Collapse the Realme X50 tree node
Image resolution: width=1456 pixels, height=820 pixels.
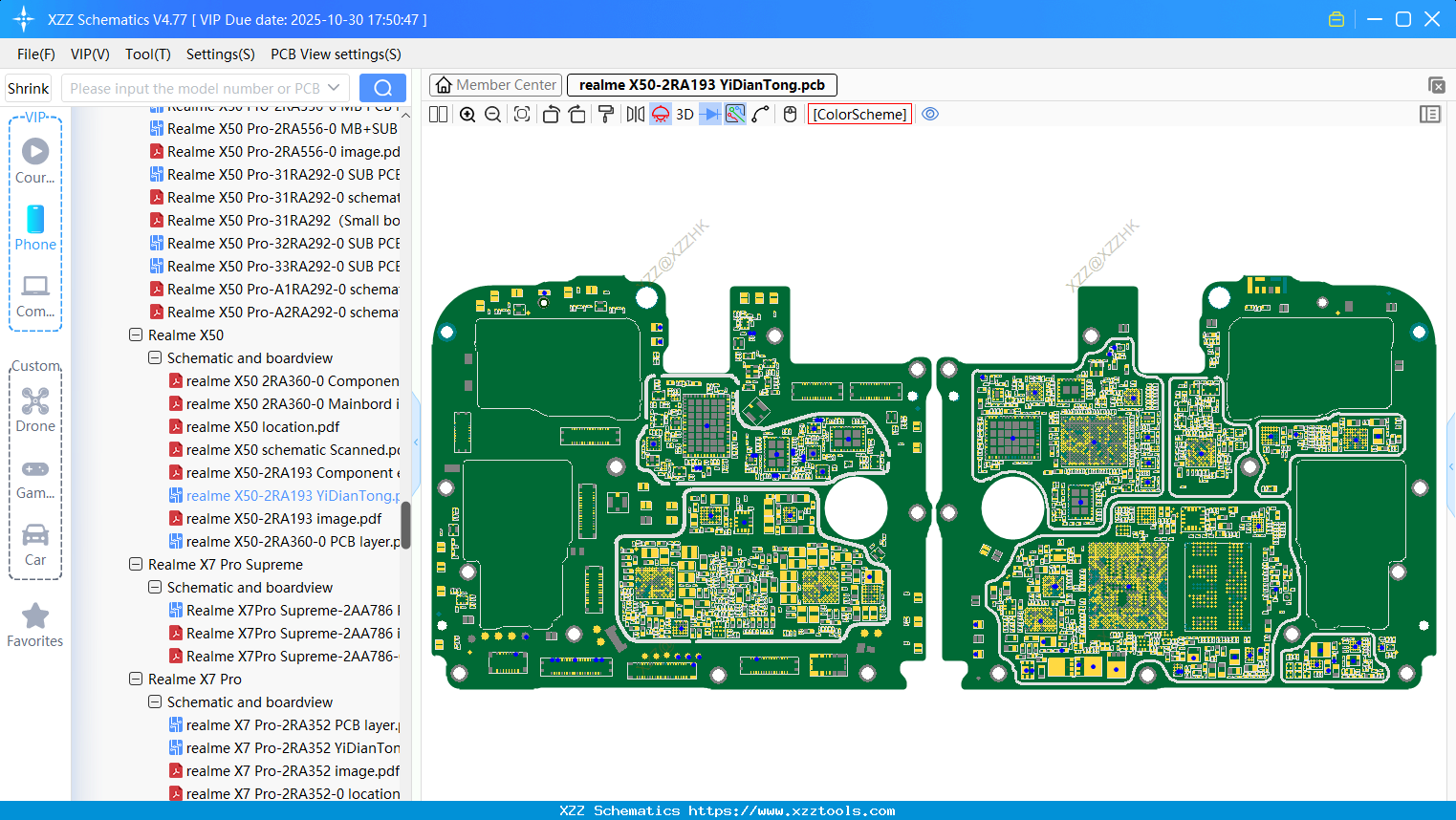[136, 335]
